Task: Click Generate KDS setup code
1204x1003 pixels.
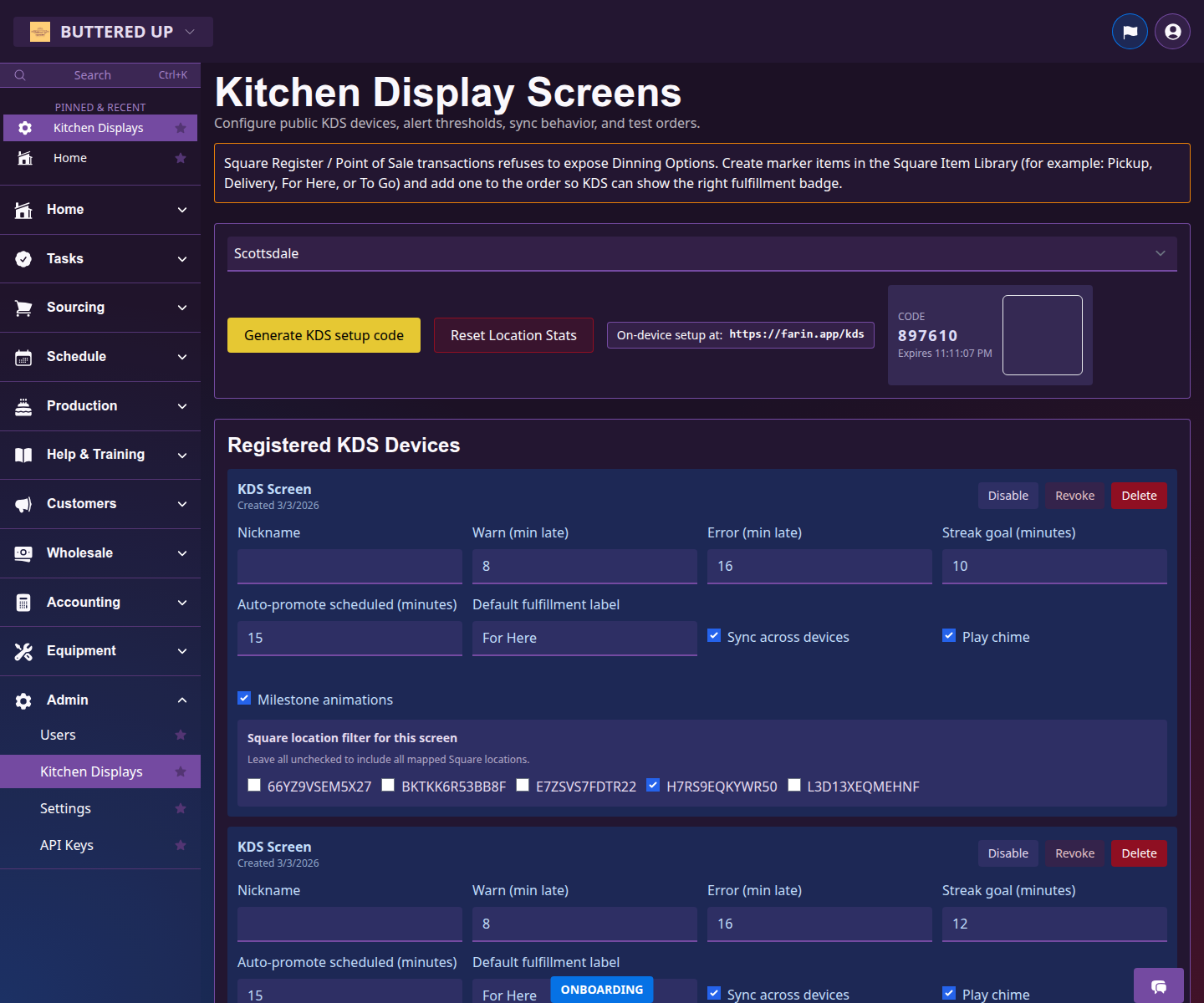Action: (324, 335)
